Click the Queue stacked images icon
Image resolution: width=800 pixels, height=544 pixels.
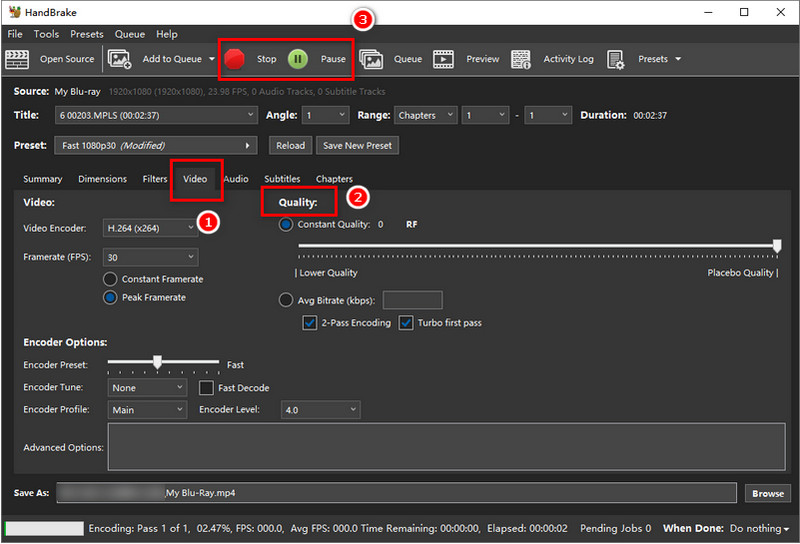pyautogui.click(x=371, y=59)
